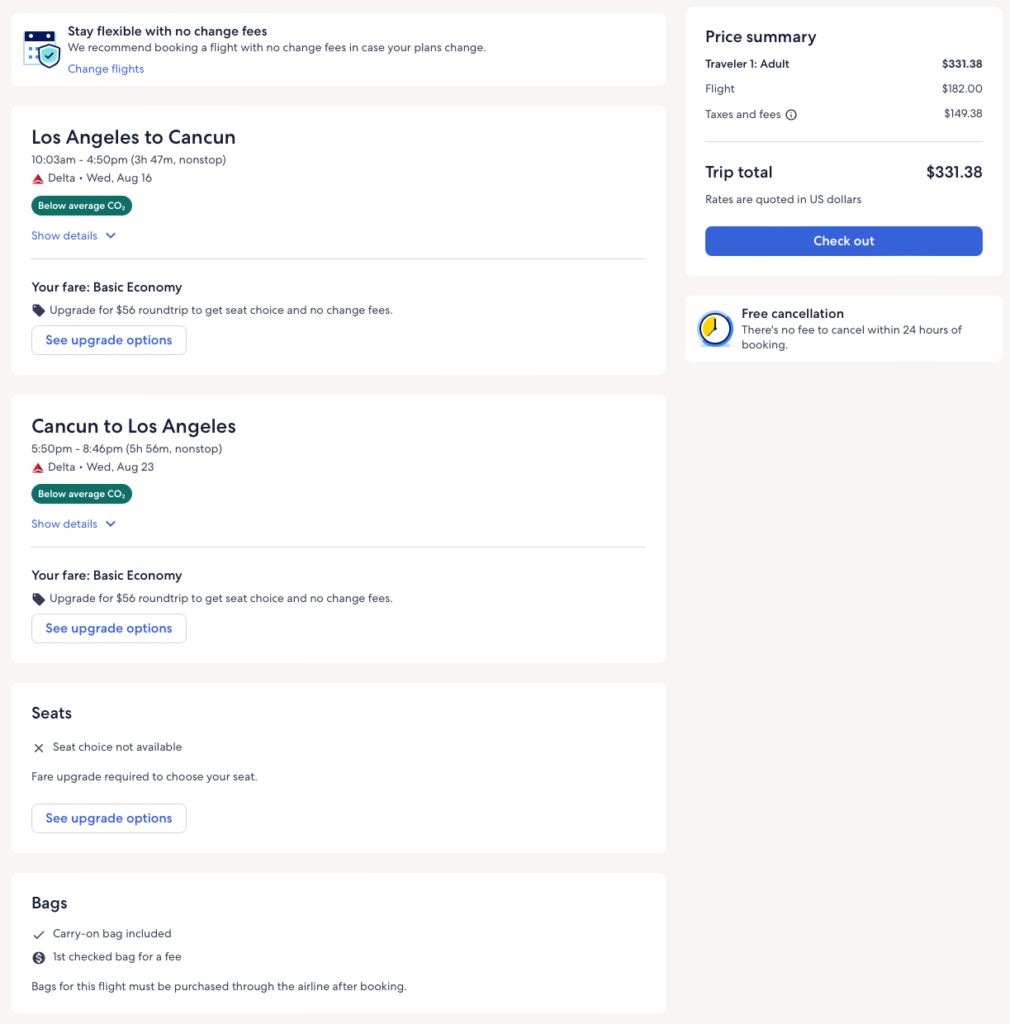Click the Taxes and fees info icon
Viewport: 1010px width, 1024px height.
pos(791,115)
